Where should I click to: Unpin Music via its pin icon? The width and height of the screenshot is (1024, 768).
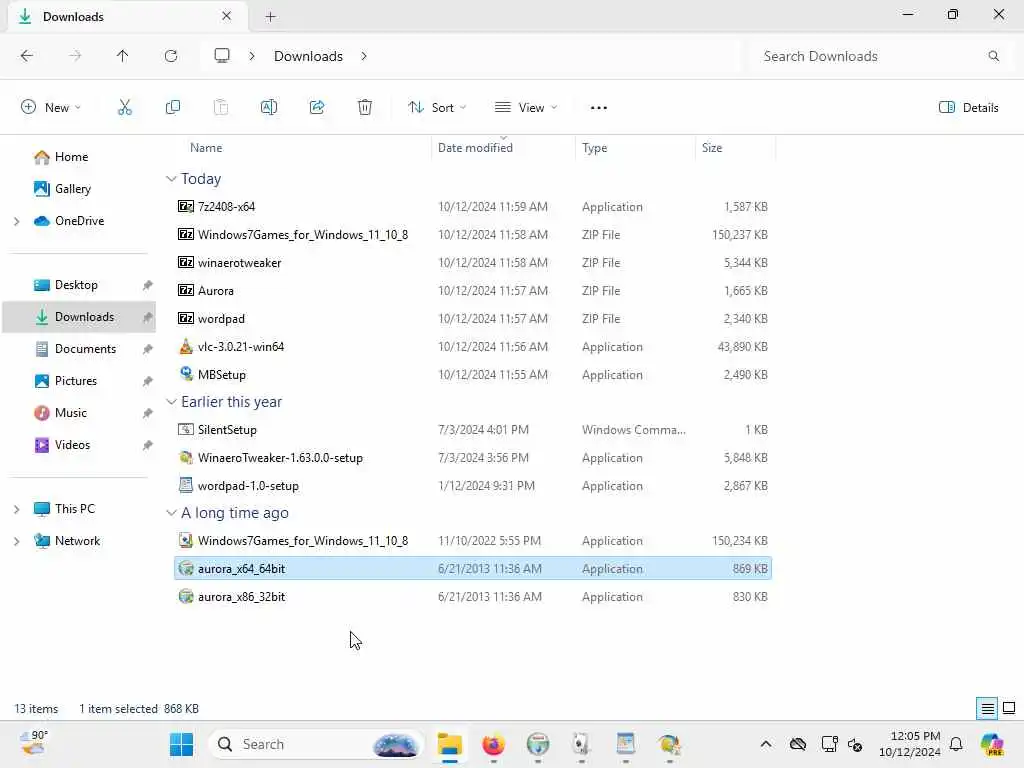coord(148,413)
